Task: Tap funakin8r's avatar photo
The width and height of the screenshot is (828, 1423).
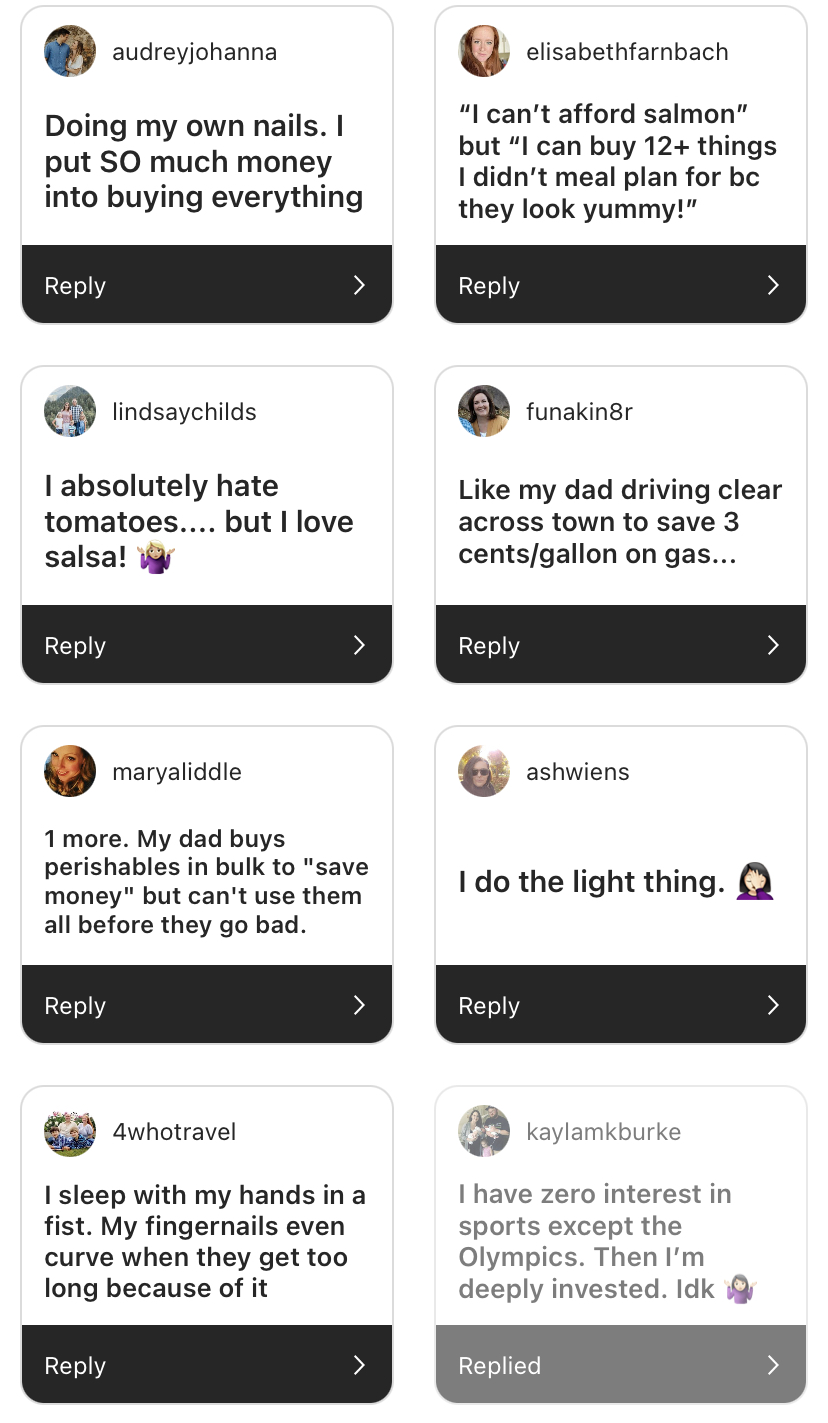Action: (x=484, y=412)
